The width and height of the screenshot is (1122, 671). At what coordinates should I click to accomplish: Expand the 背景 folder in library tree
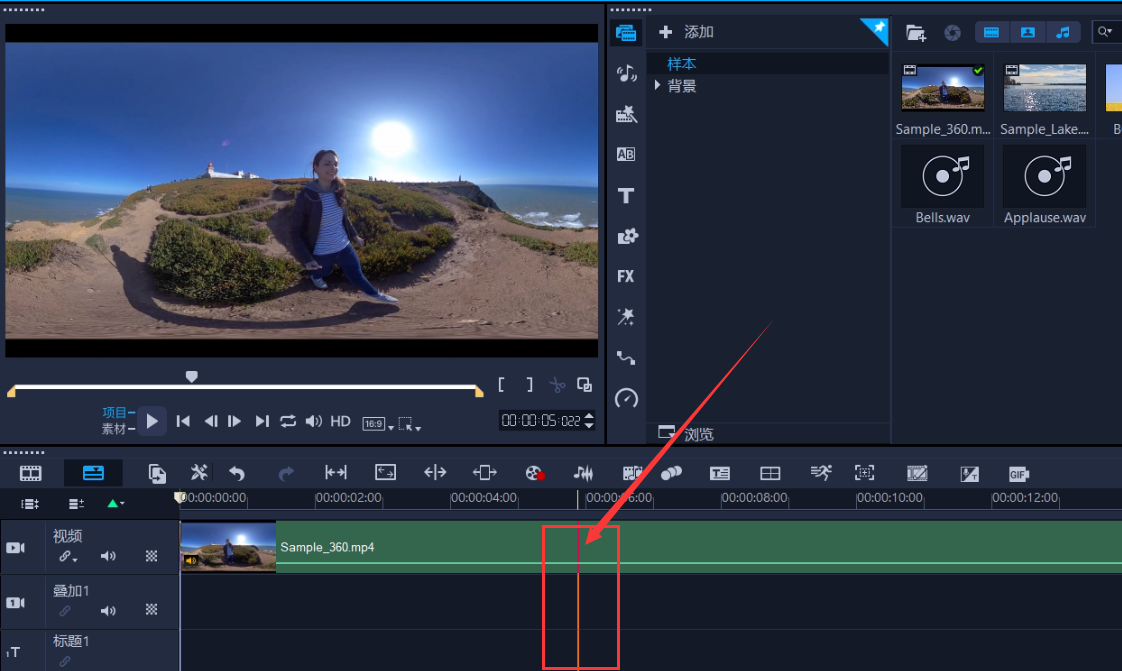[657, 86]
